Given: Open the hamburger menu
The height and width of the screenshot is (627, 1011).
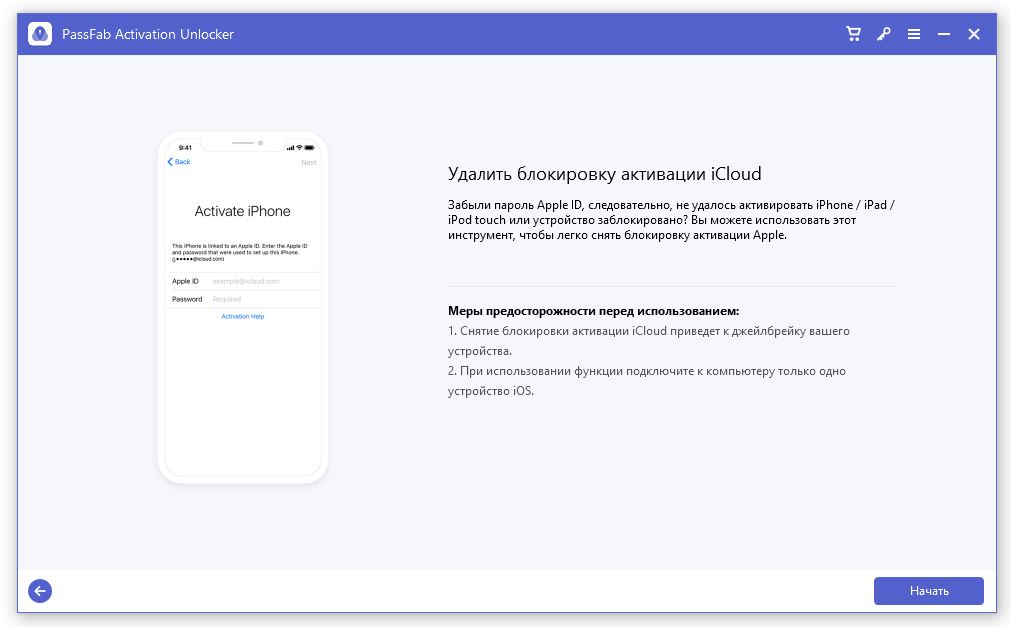Looking at the screenshot, I should [913, 33].
